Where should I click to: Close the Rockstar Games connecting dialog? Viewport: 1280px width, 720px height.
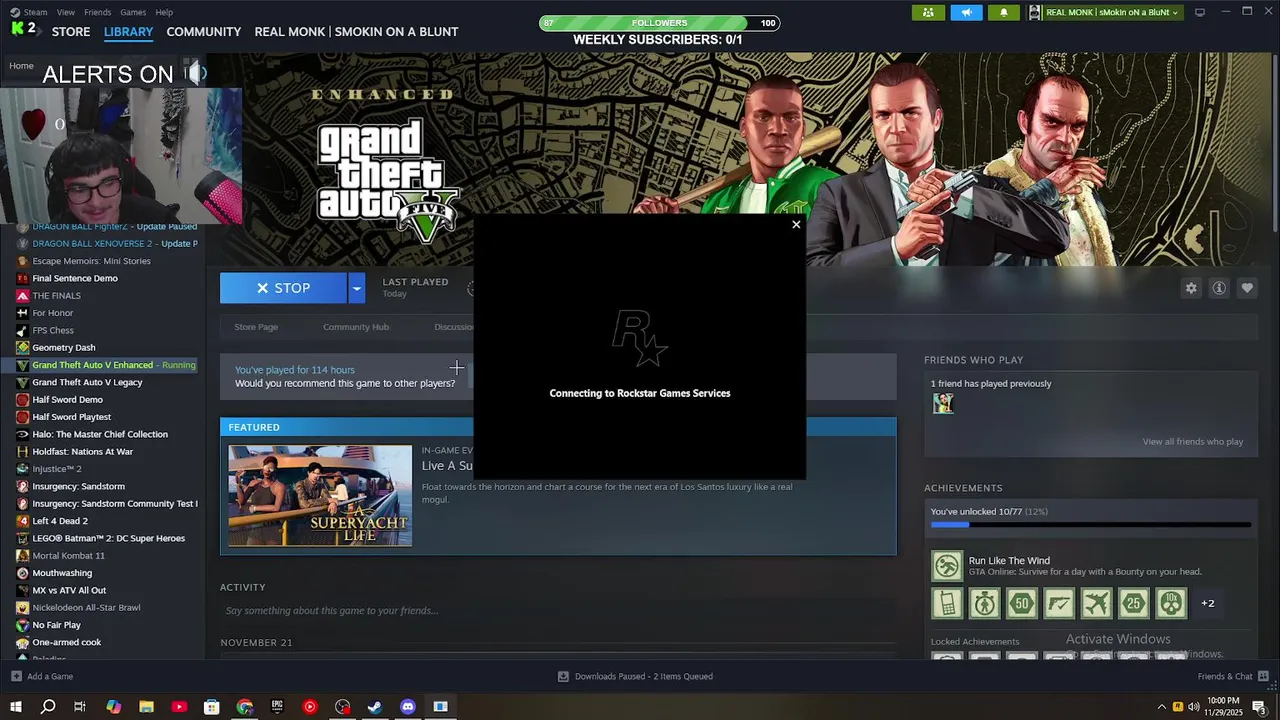tap(796, 224)
